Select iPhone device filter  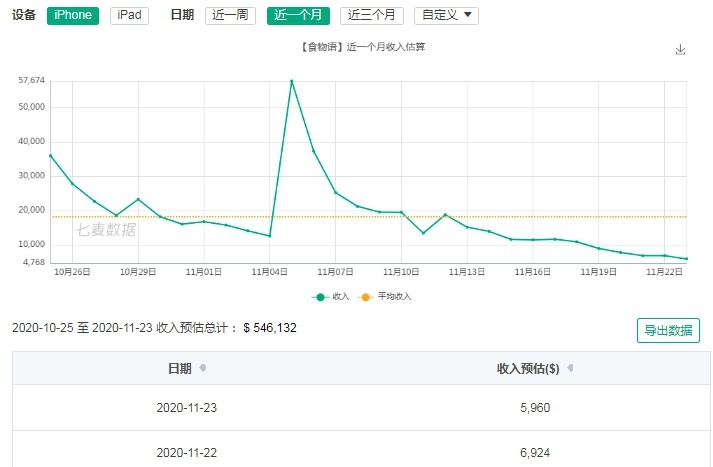(x=73, y=15)
